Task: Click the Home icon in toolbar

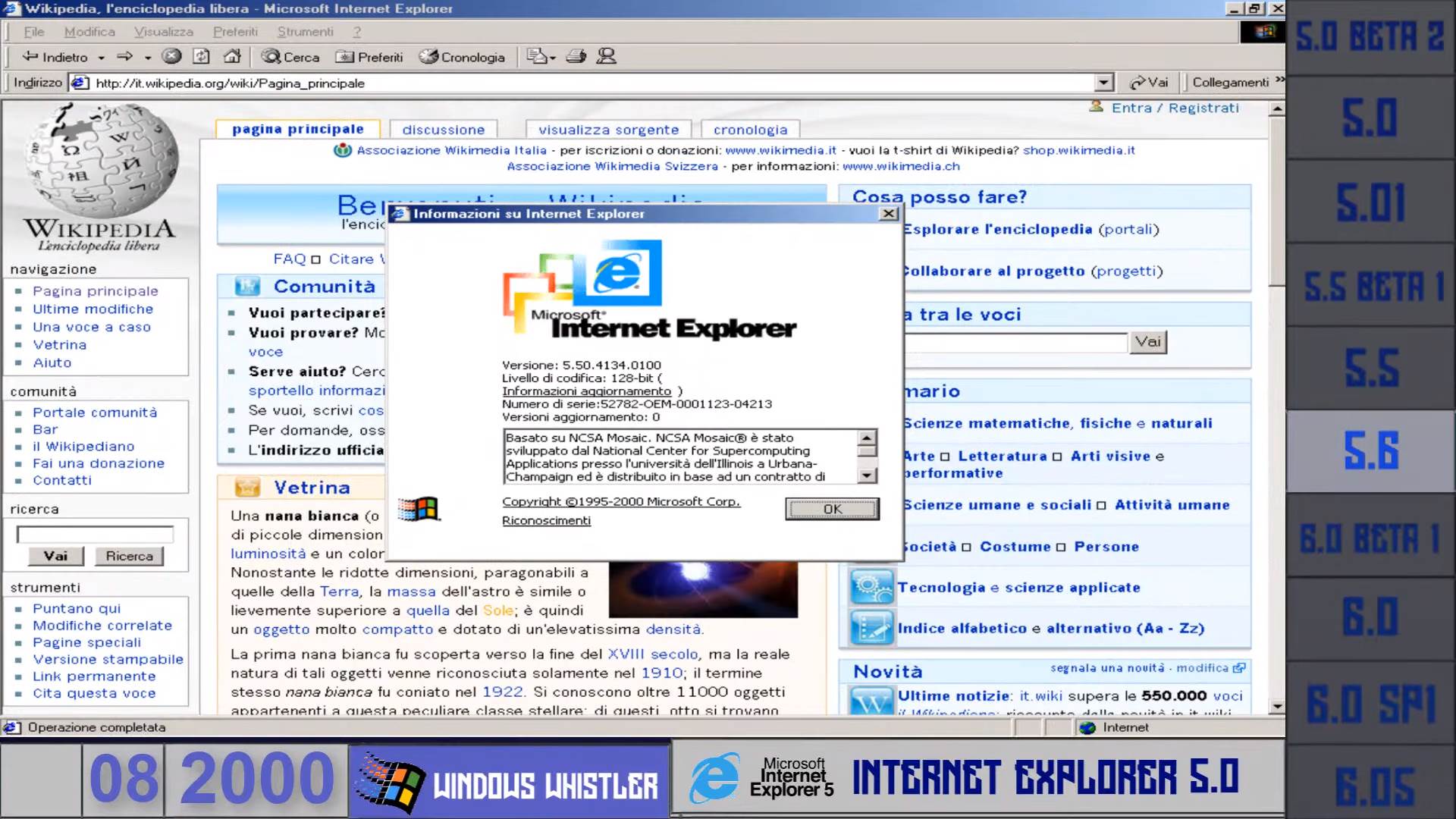Action: coord(232,57)
